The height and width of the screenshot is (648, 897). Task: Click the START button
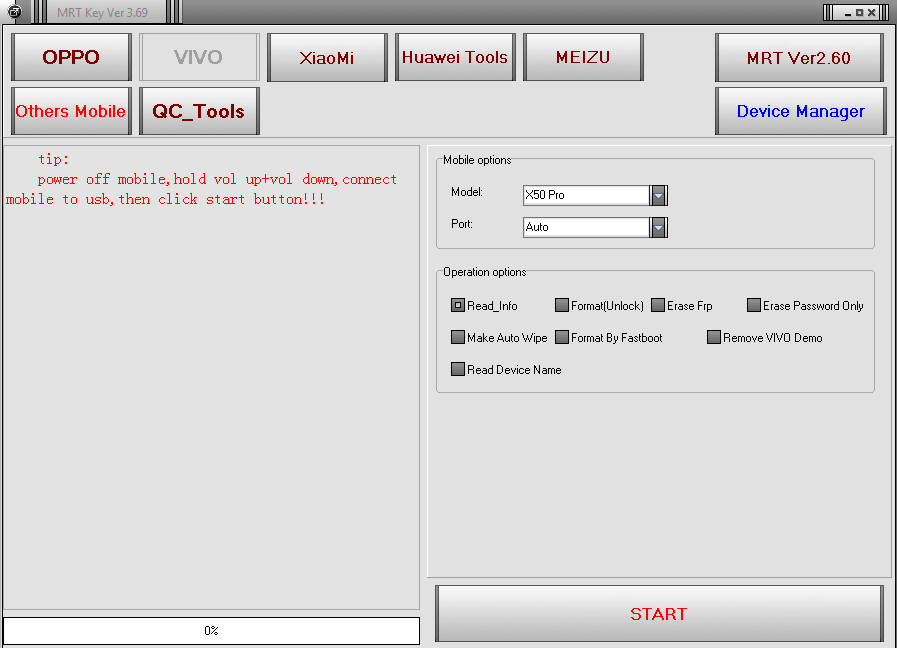pos(659,614)
